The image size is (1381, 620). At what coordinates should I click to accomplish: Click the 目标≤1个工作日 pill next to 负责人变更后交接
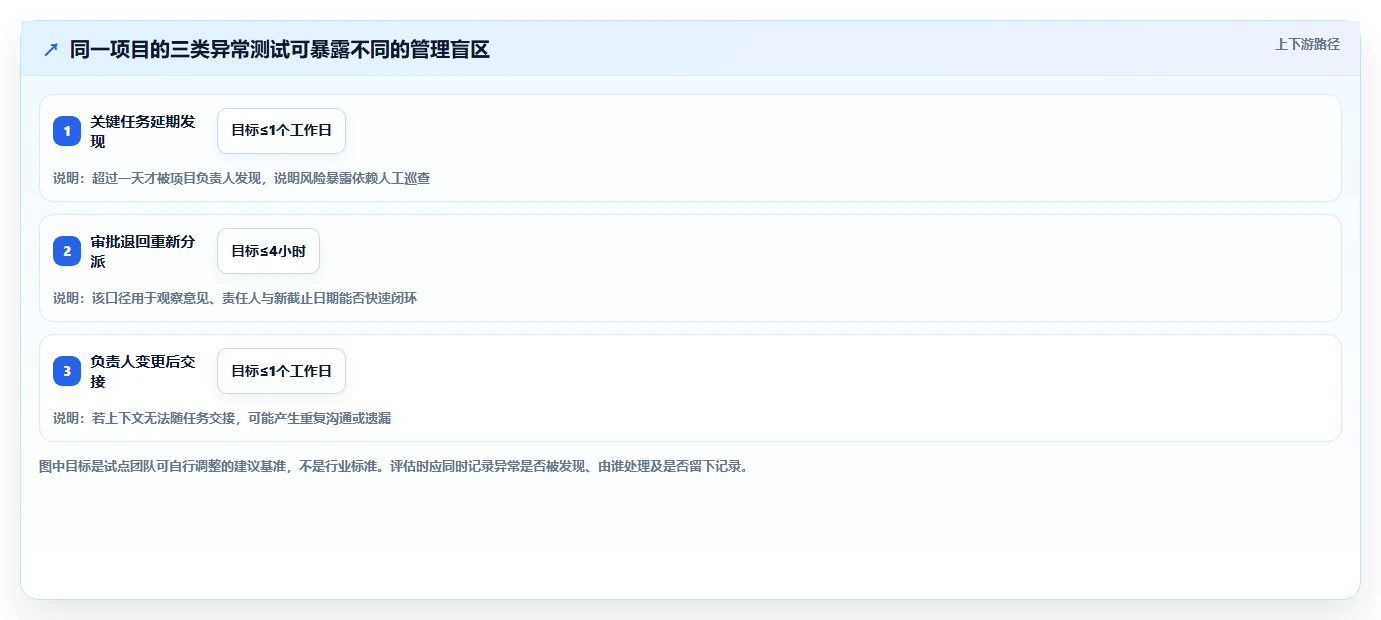281,371
